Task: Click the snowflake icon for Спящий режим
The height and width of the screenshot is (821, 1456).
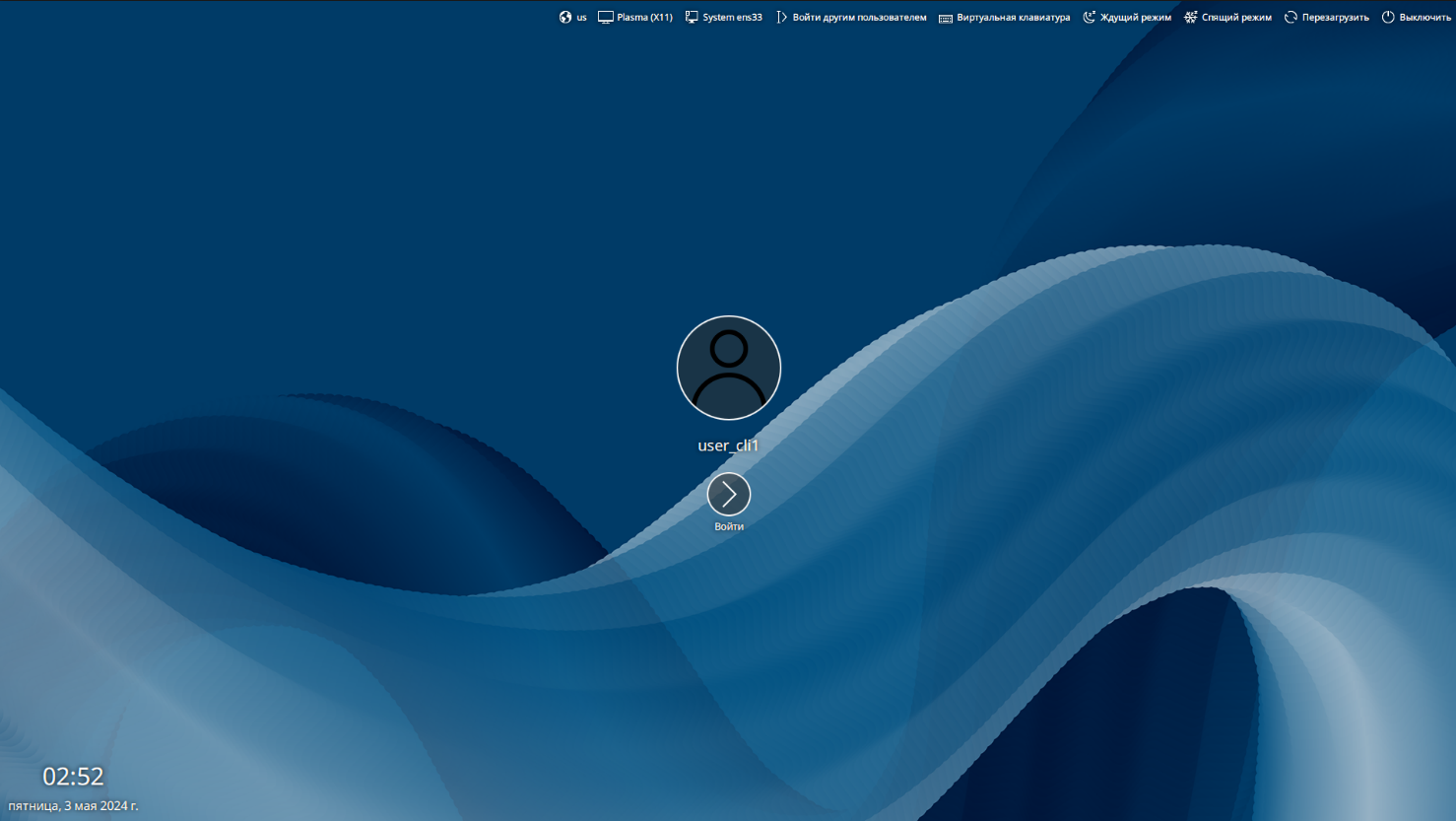Action: pyautogui.click(x=1190, y=17)
